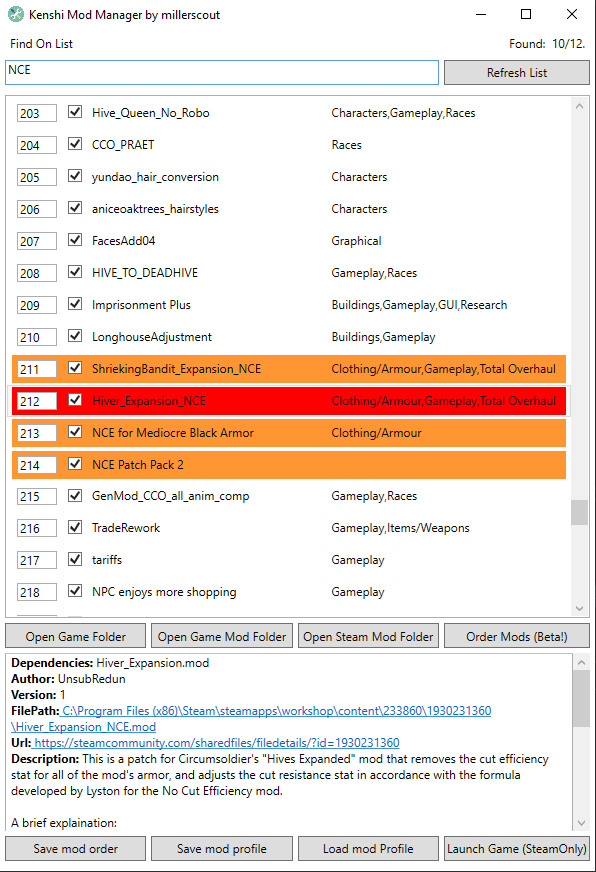The width and height of the screenshot is (596, 872).
Task: Launch Game (SteamOnly) button
Action: pos(516,849)
